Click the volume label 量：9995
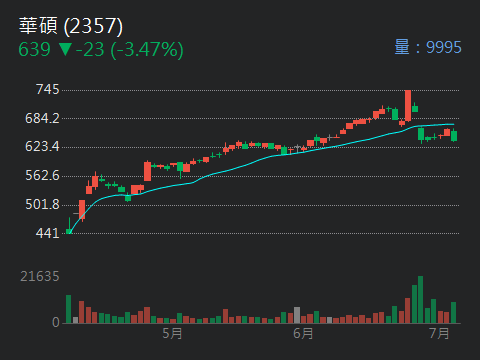The image size is (480, 360). point(428,47)
